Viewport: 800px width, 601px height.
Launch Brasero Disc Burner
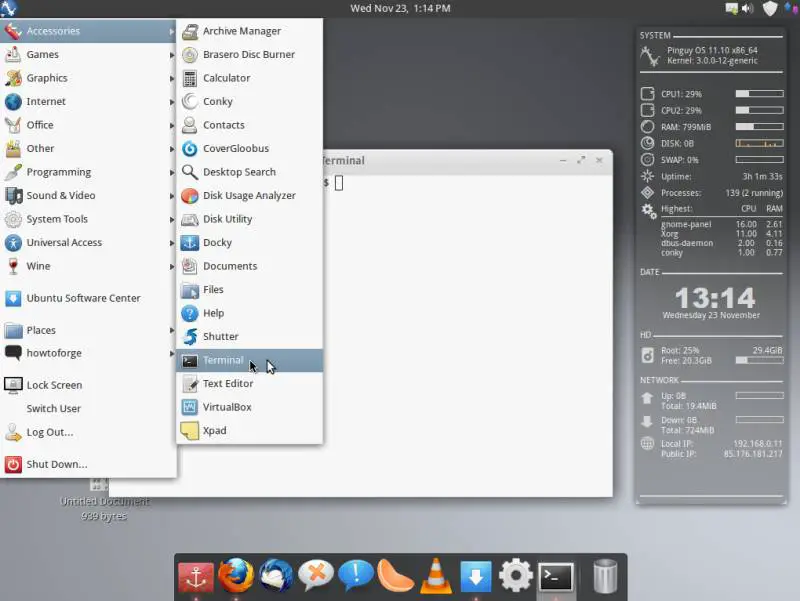click(249, 55)
